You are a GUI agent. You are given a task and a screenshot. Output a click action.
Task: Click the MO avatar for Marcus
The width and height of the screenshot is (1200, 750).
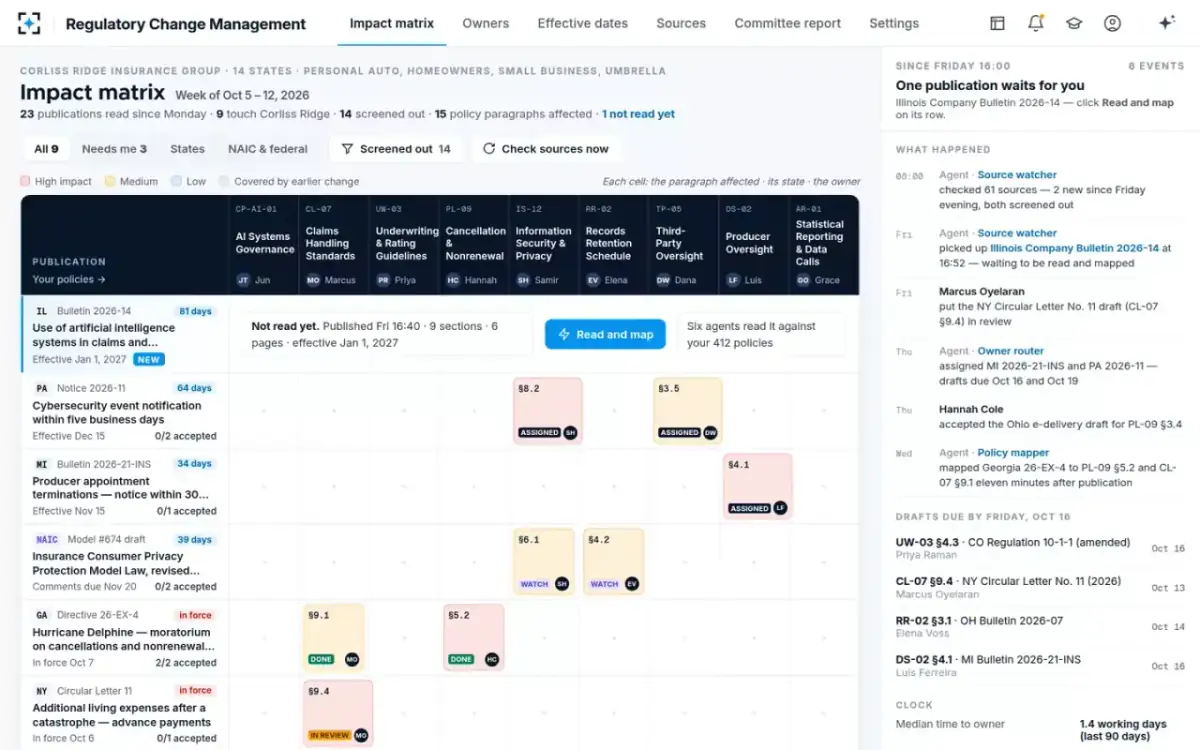pyautogui.click(x=313, y=280)
